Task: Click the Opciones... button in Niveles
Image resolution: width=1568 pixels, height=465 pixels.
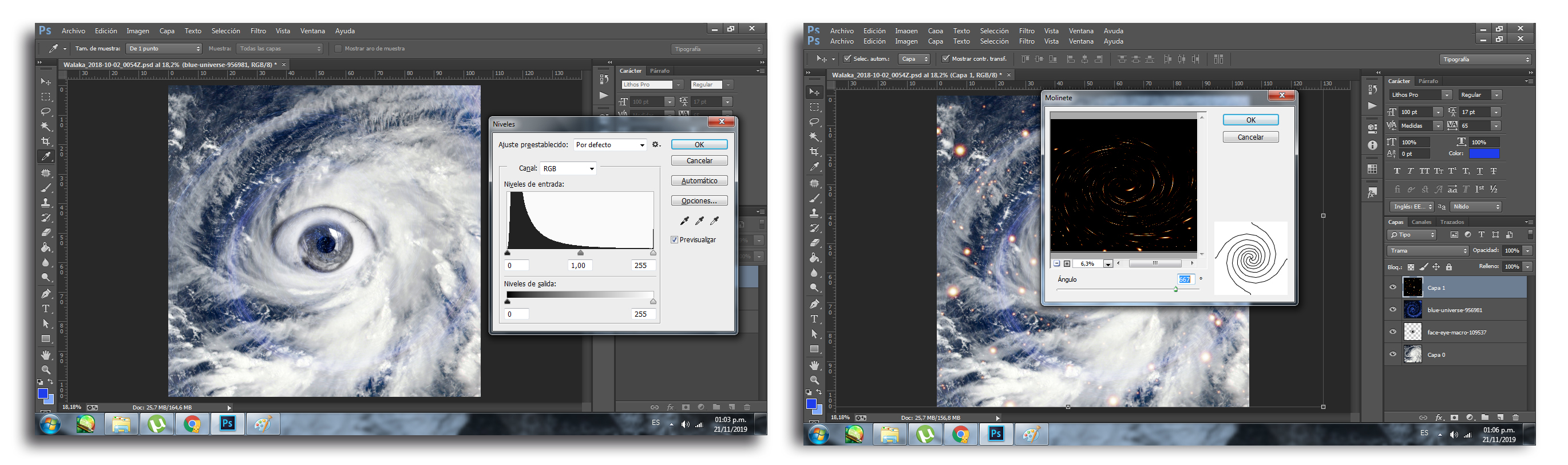Action: [699, 201]
